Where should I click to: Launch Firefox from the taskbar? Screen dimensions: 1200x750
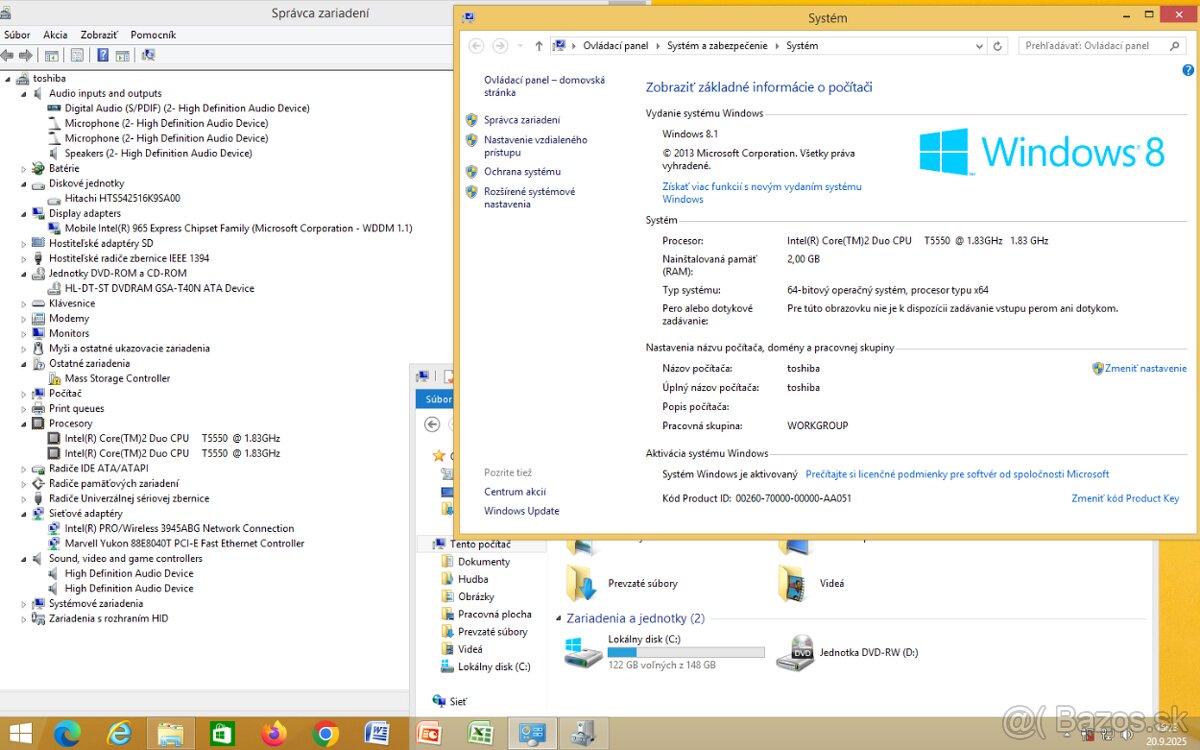click(x=273, y=733)
